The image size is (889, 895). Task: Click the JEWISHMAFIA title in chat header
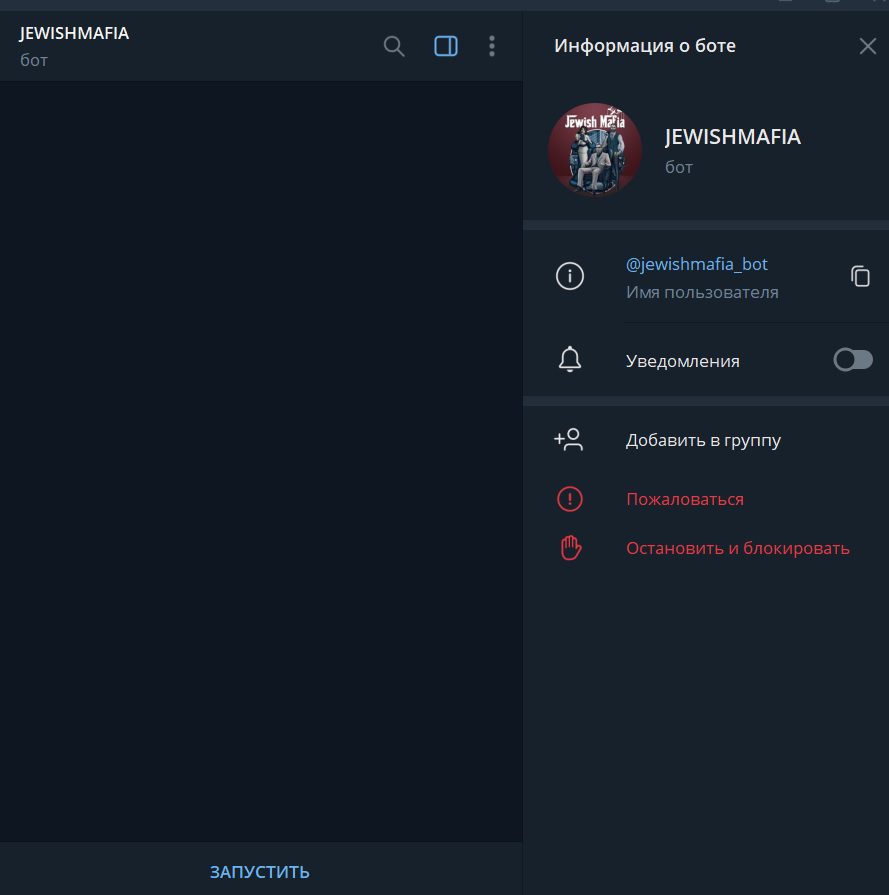pos(74,33)
